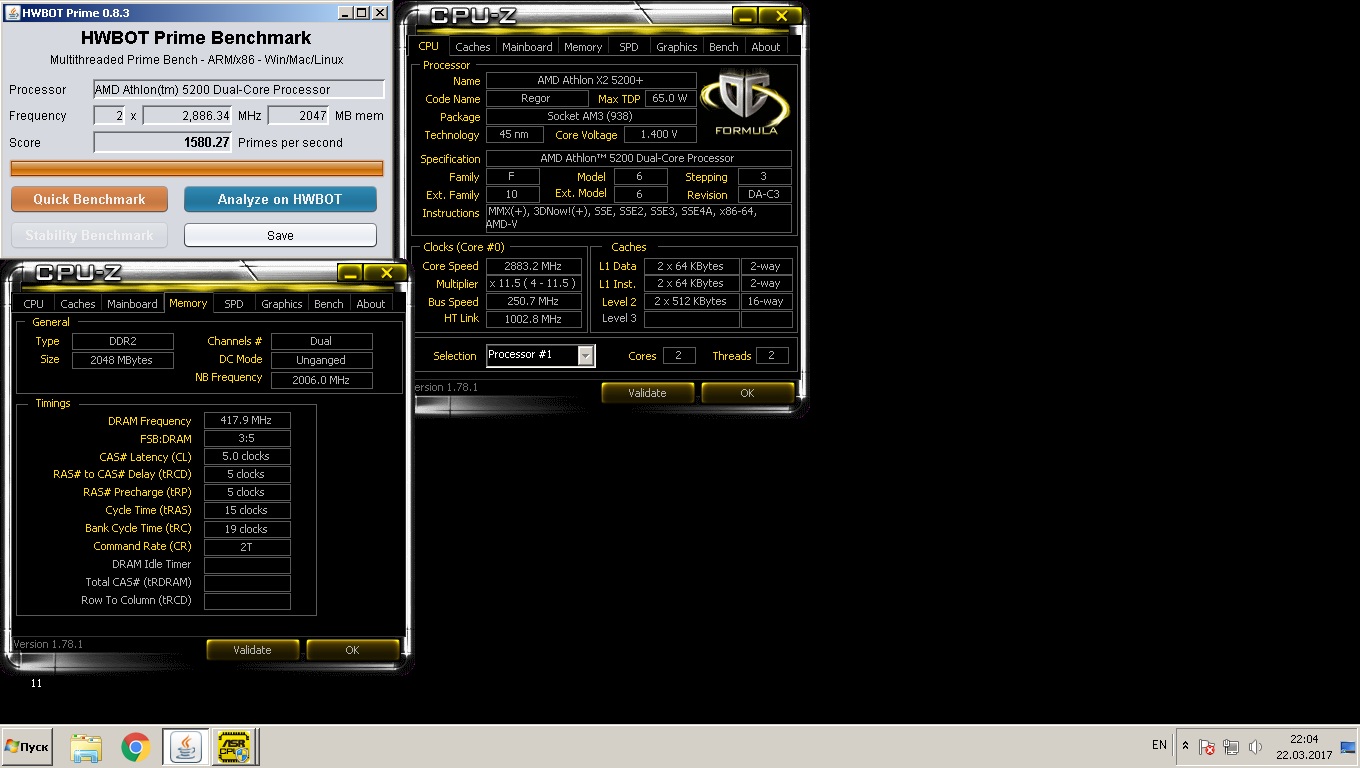1360x768 pixels.
Task: Open Graphics tab in right CPU-Z window
Action: 677,47
